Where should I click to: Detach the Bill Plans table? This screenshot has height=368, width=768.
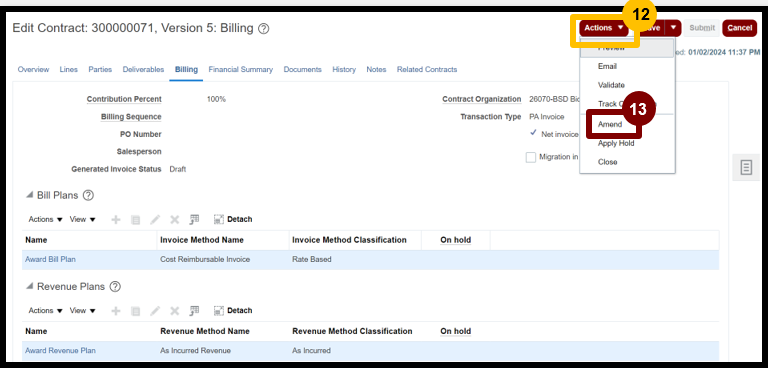(233, 220)
